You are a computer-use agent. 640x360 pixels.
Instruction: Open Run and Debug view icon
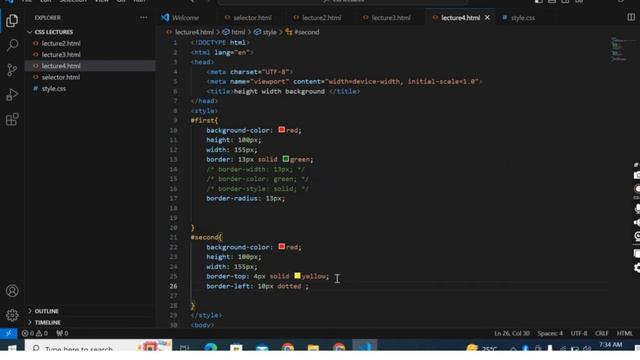tap(12, 95)
